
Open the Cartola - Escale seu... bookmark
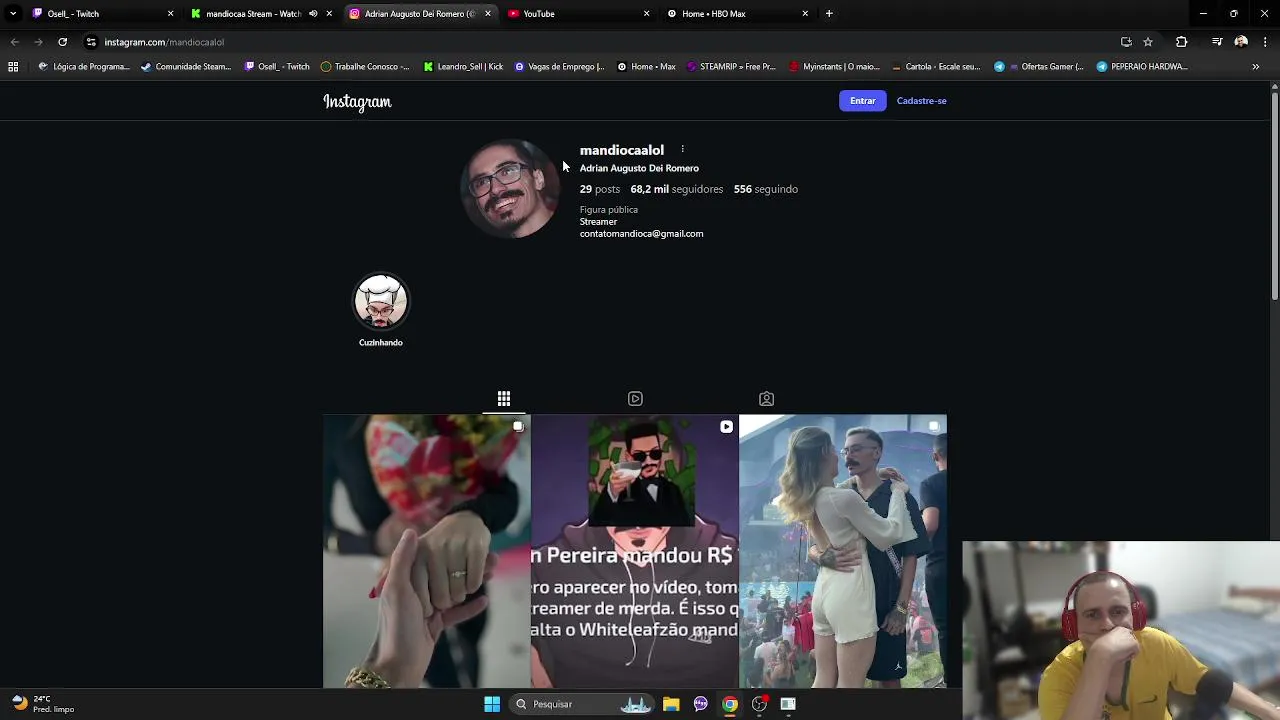click(936, 67)
